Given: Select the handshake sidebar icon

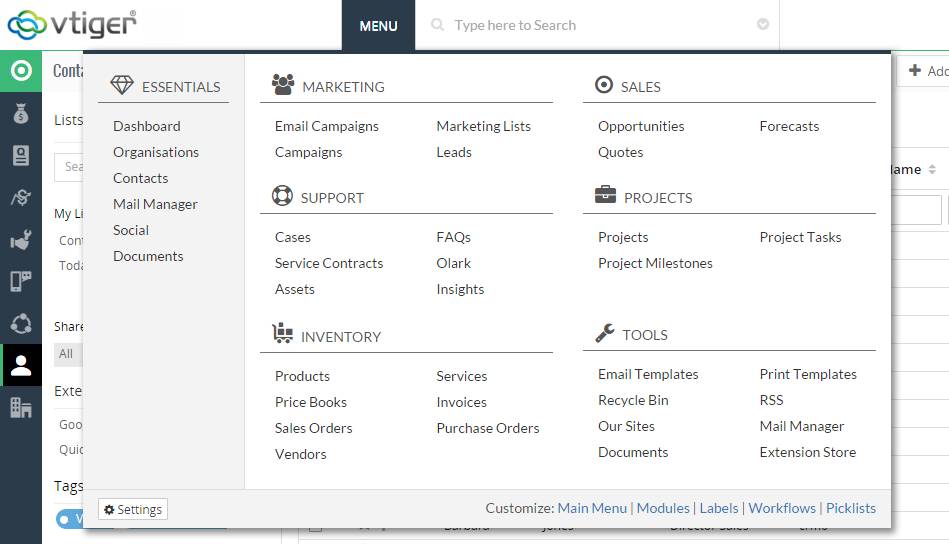Looking at the screenshot, I should click(x=21, y=197).
